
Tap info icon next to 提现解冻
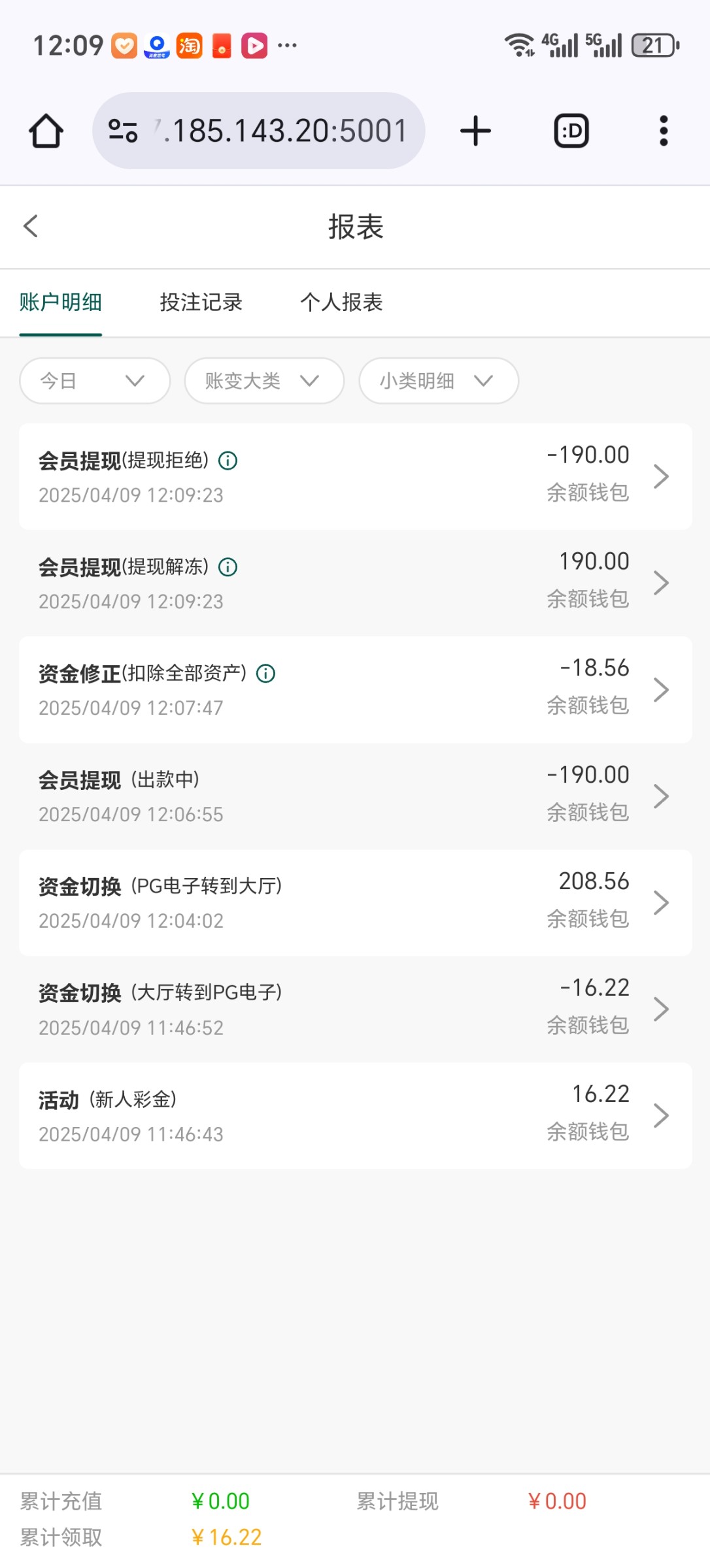[x=228, y=567]
